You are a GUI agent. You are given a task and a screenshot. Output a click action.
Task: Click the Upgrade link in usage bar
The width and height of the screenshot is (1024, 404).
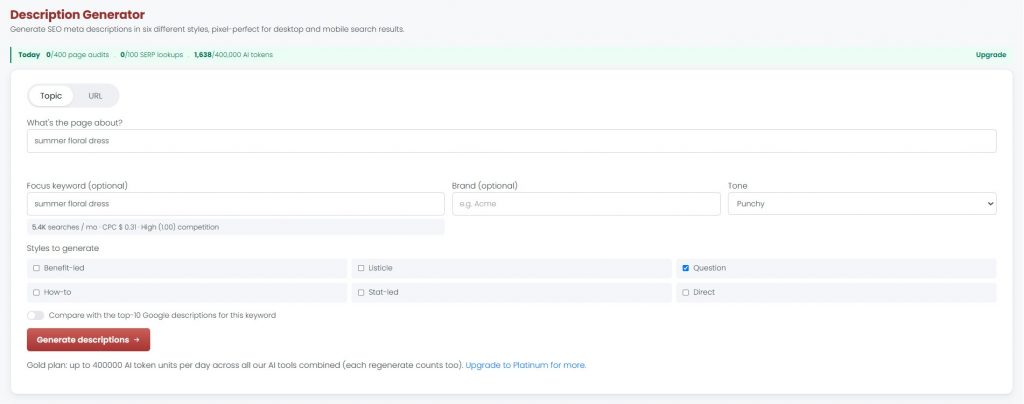[991, 55]
